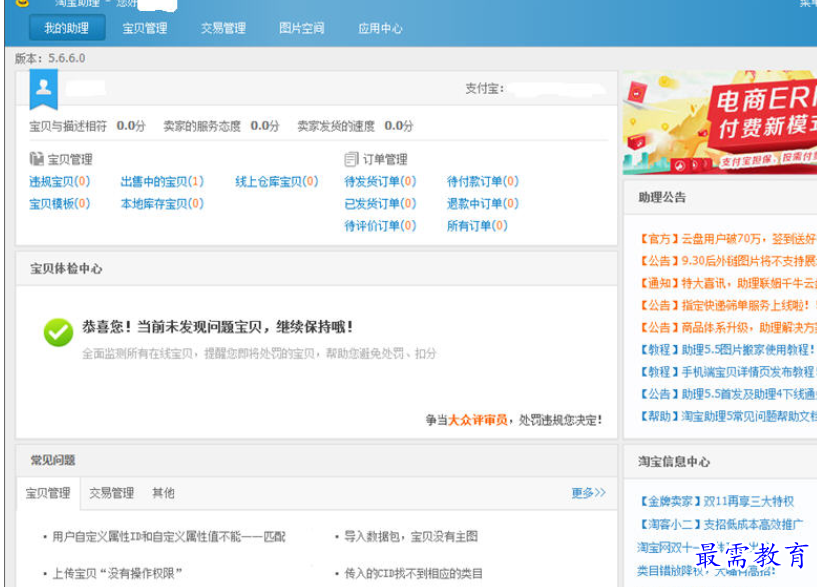Open 本地库存宝贝(0) link

162,203
